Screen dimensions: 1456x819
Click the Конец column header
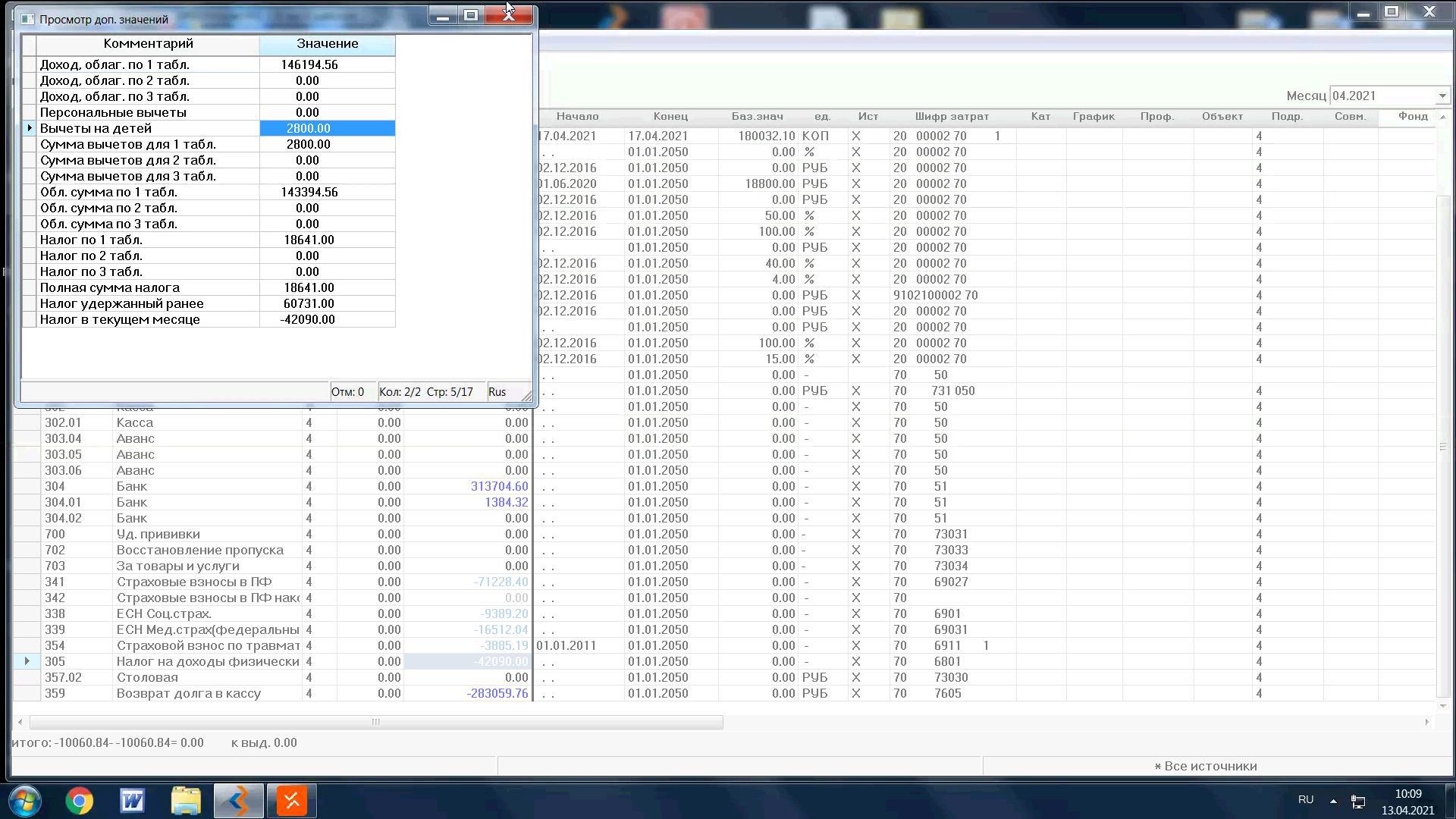(671, 117)
